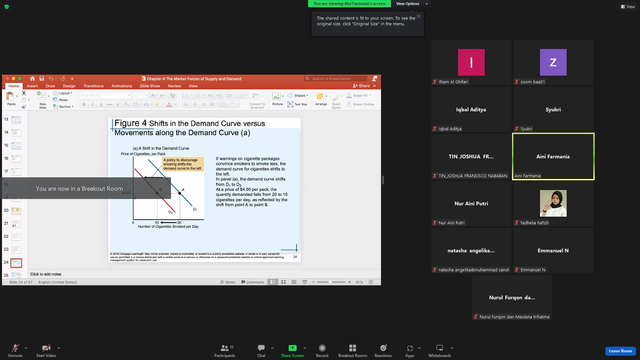Click the green encryption shield icon
640x360 pixels.
(7, 7)
